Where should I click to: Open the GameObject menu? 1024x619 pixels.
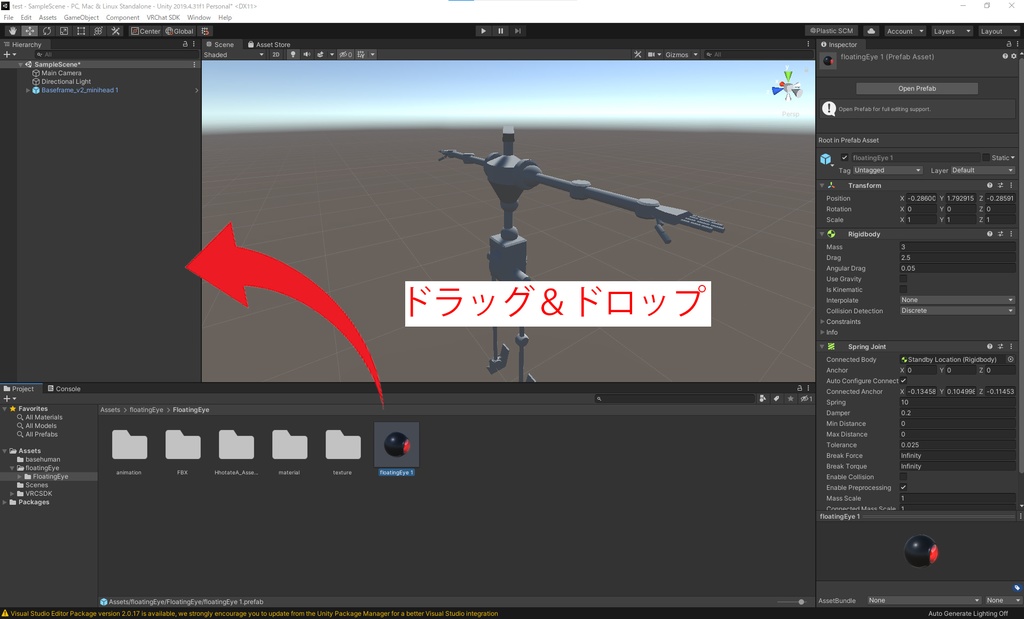(80, 16)
